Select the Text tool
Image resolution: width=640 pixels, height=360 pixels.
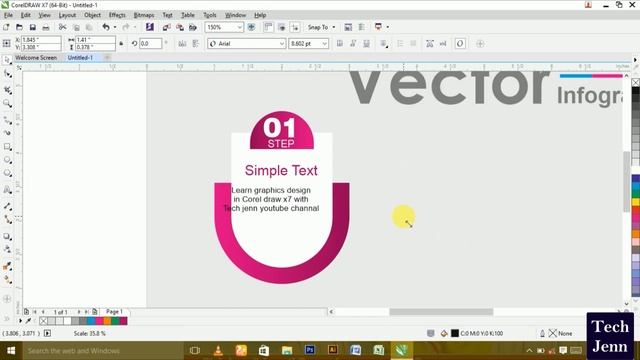tap(7, 190)
